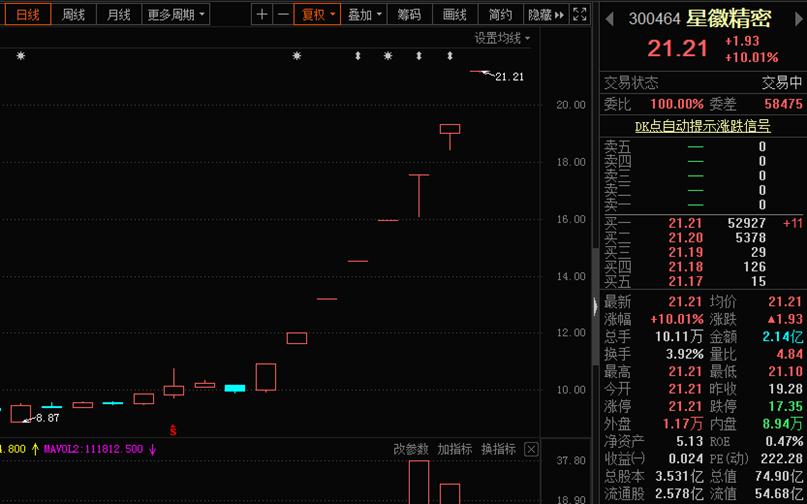Zoom out chart with minus button
This screenshot has height=504, width=807.
(283, 14)
